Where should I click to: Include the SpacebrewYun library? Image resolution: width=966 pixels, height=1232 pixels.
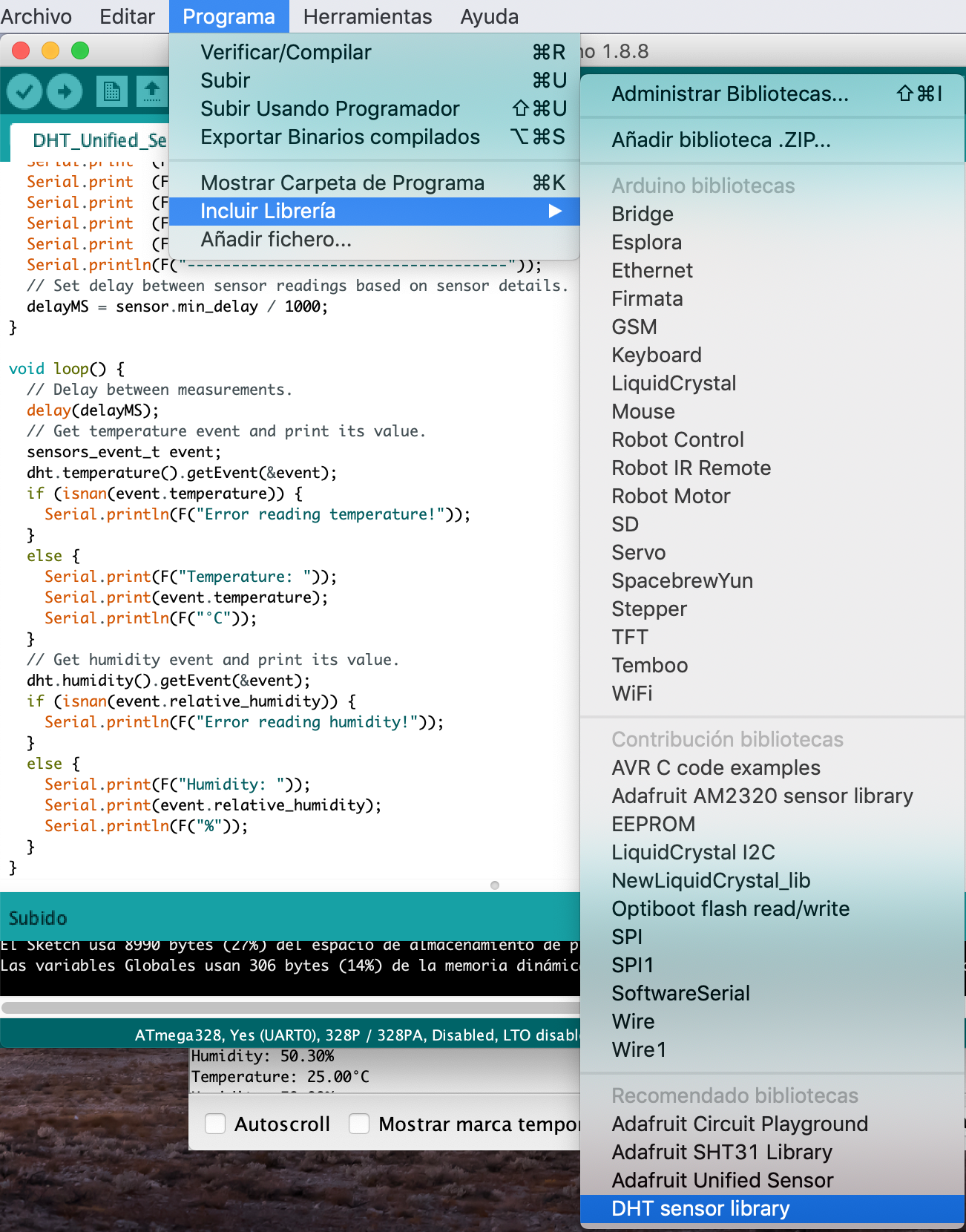[773, 581]
